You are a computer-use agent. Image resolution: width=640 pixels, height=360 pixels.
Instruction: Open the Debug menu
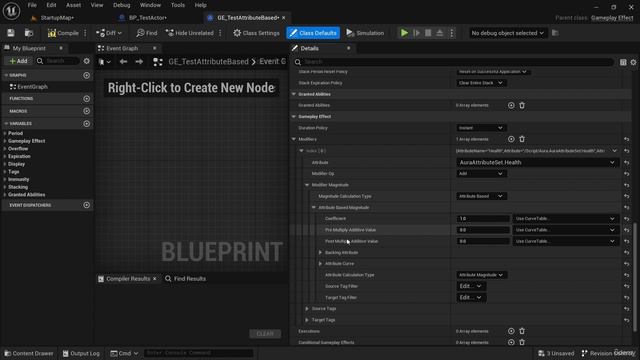[122, 5]
